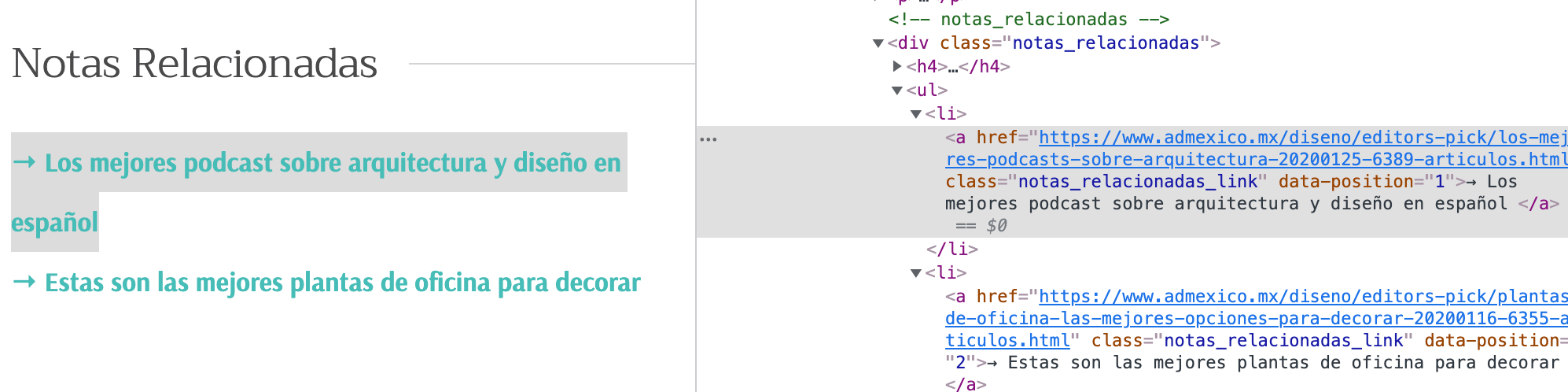
Task: Collapse the second li element triangle
Action: point(916,273)
